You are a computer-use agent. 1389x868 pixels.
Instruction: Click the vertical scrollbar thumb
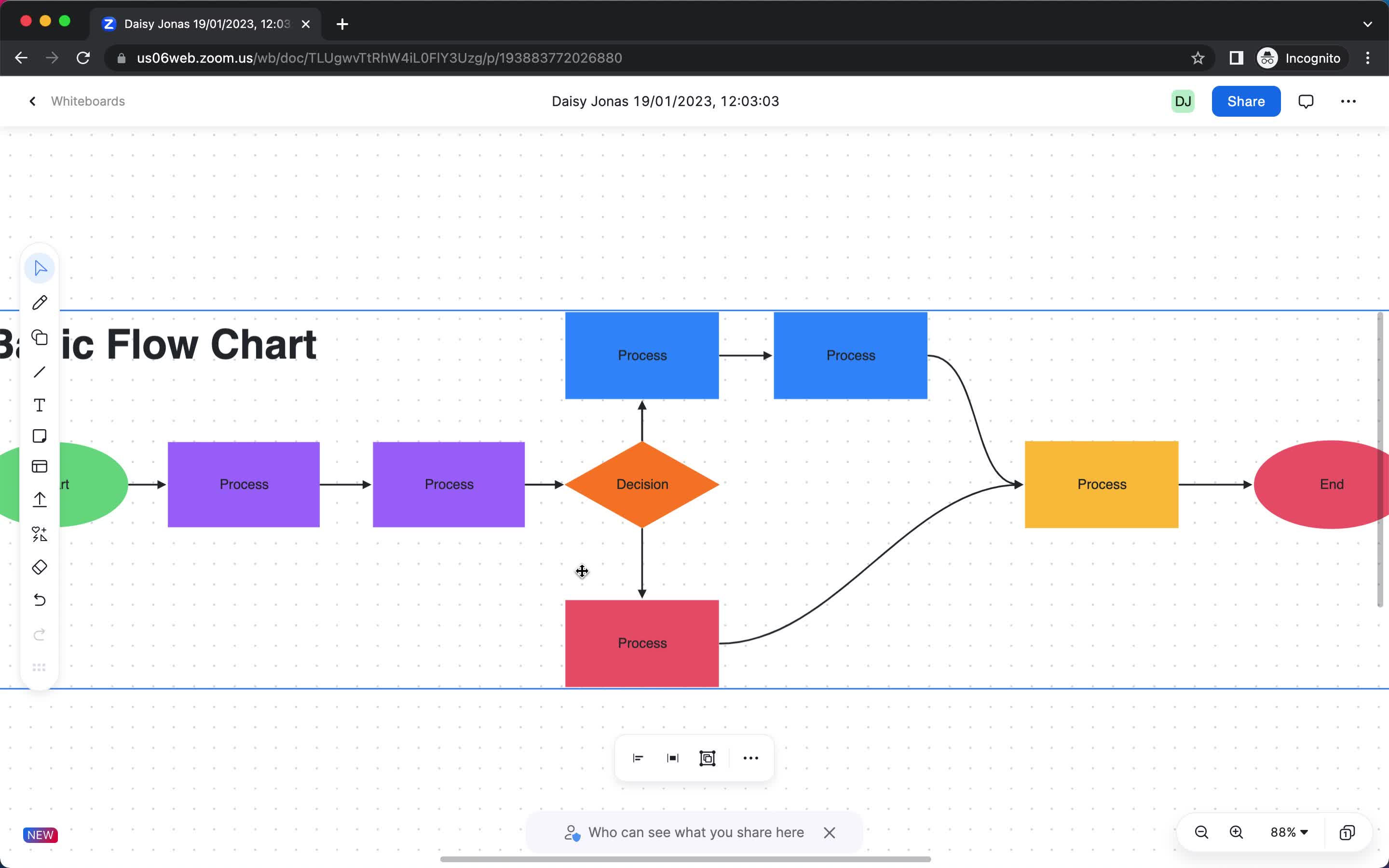click(1380, 459)
